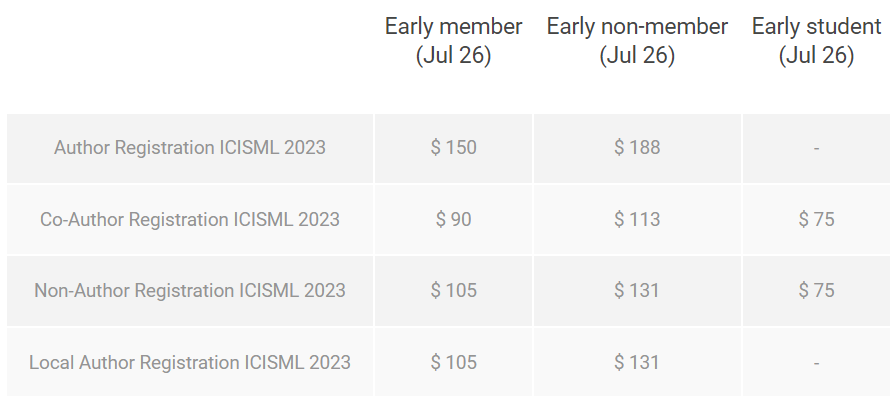
Task: Click the $ 188 Author early non-member price
Action: click(637, 148)
